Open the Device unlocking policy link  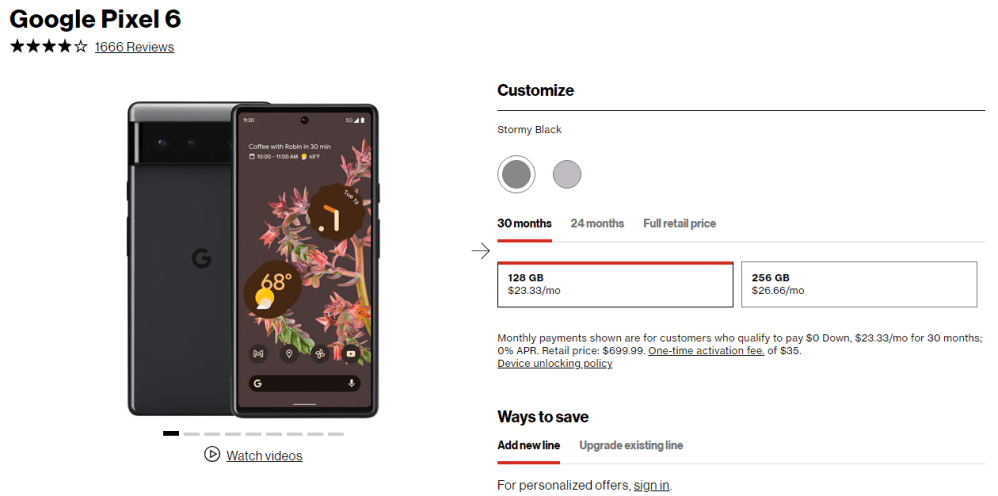[554, 363]
